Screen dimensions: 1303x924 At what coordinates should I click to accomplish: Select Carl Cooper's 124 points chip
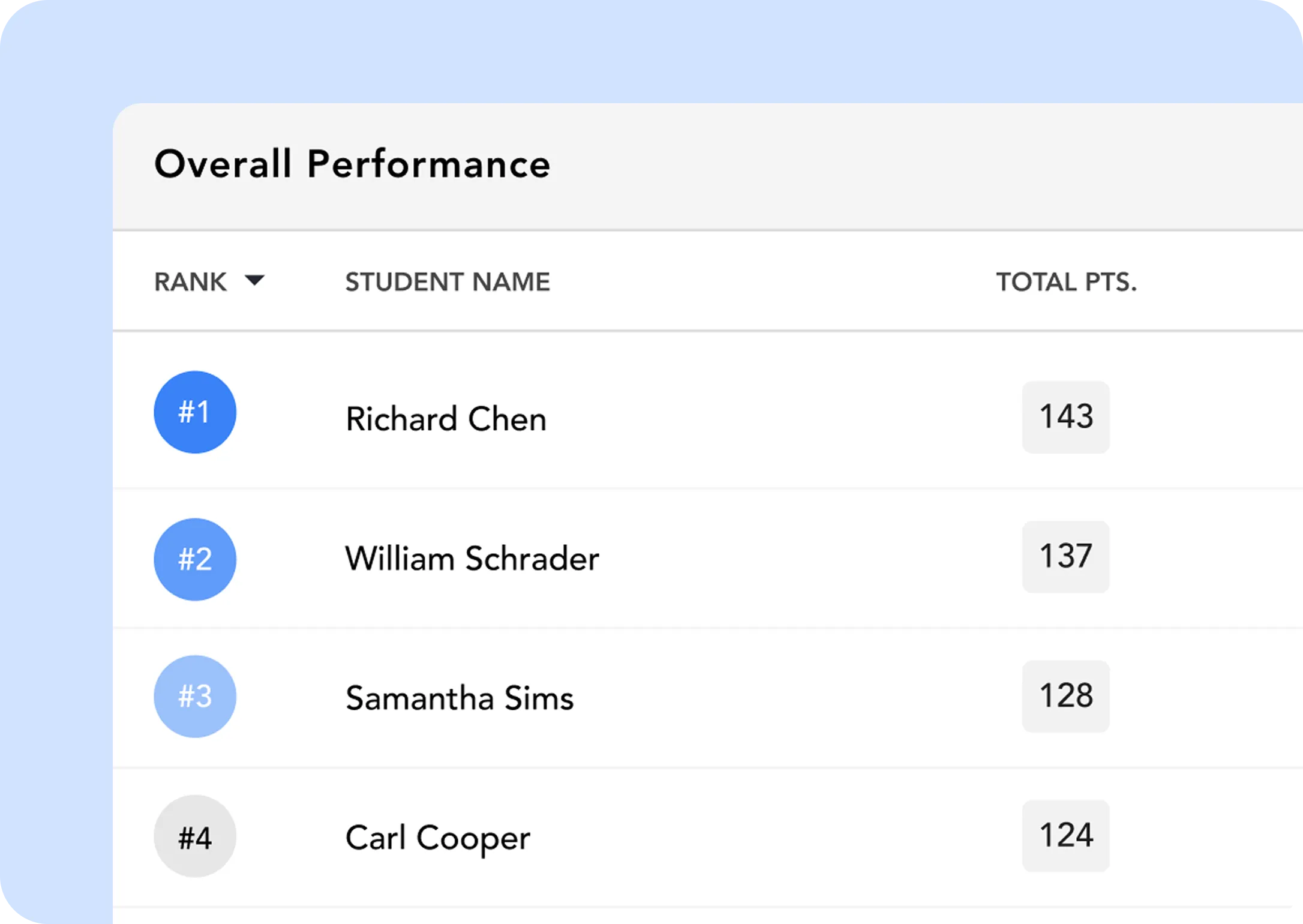(1065, 836)
